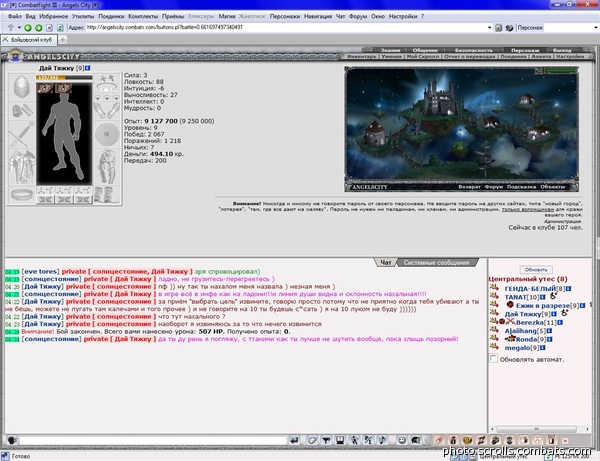Click the eraser clear-chat icon
The image size is (600, 461).
tap(312, 440)
